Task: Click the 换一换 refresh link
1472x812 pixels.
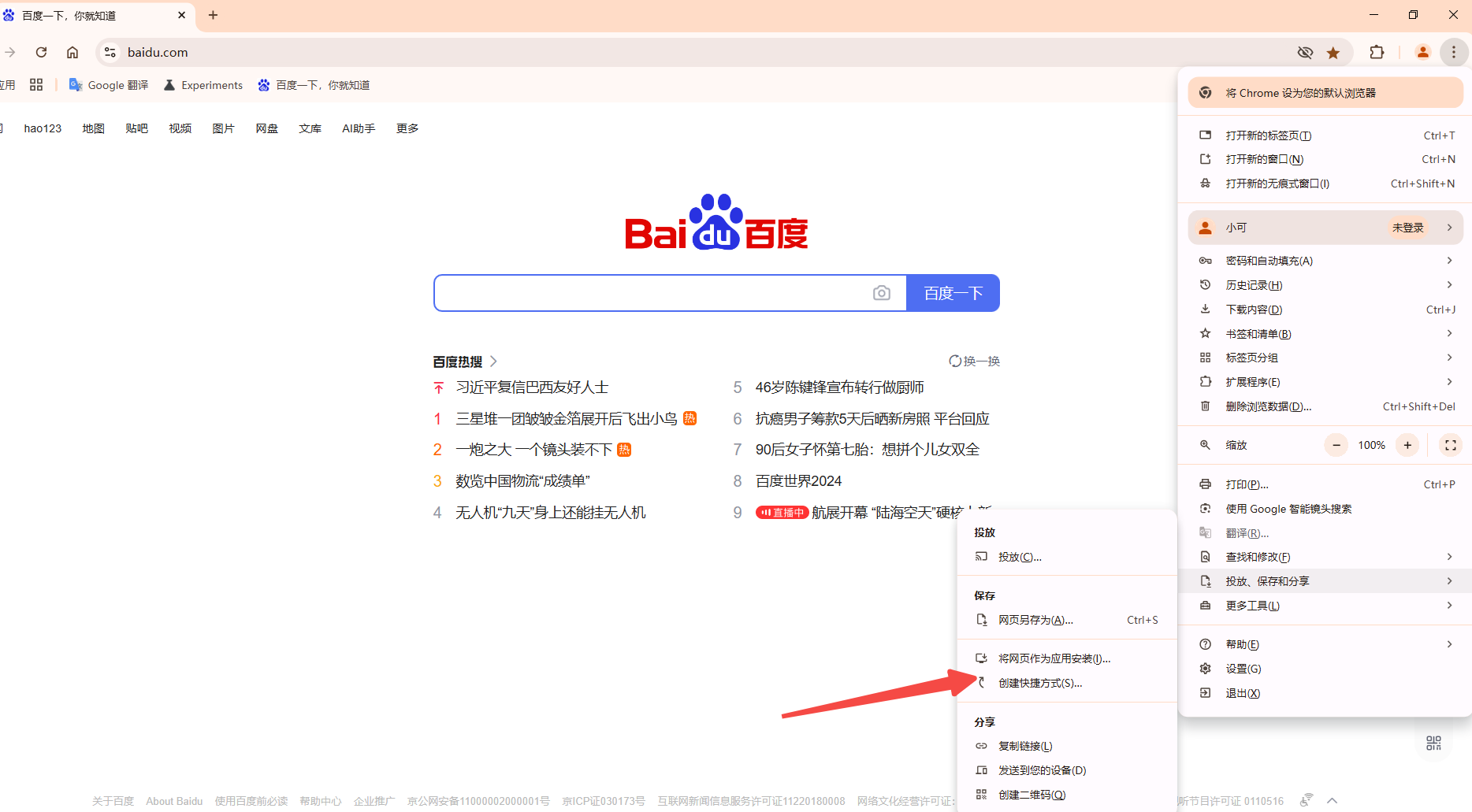Action: point(975,361)
